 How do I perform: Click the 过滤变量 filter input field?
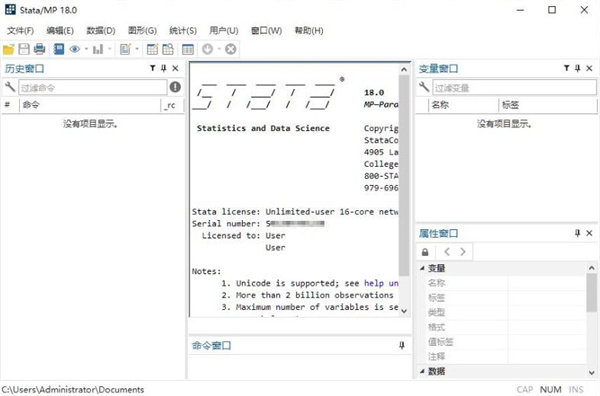(x=514, y=87)
